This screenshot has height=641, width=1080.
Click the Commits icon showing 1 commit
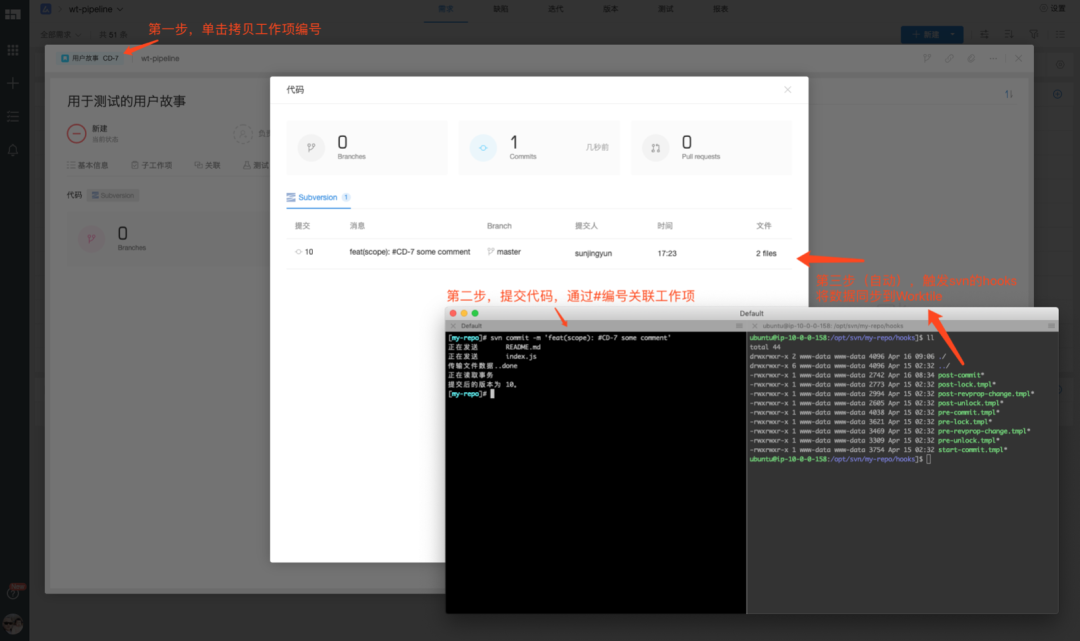(482, 147)
